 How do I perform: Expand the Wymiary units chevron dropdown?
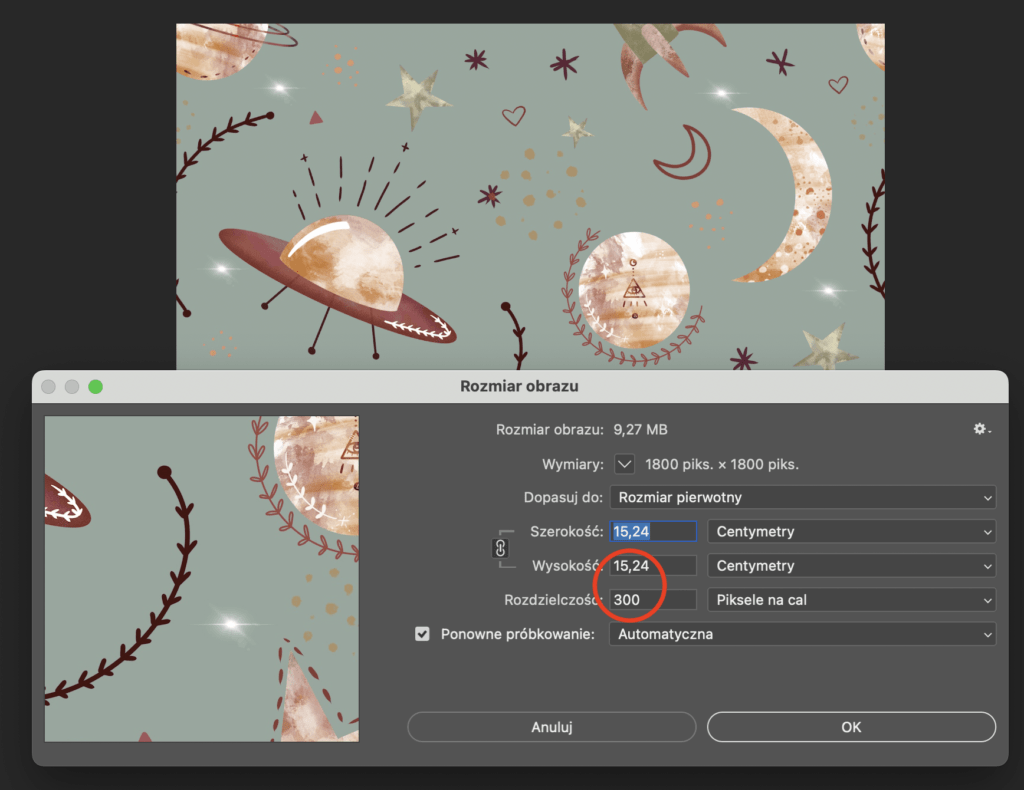[x=624, y=464]
